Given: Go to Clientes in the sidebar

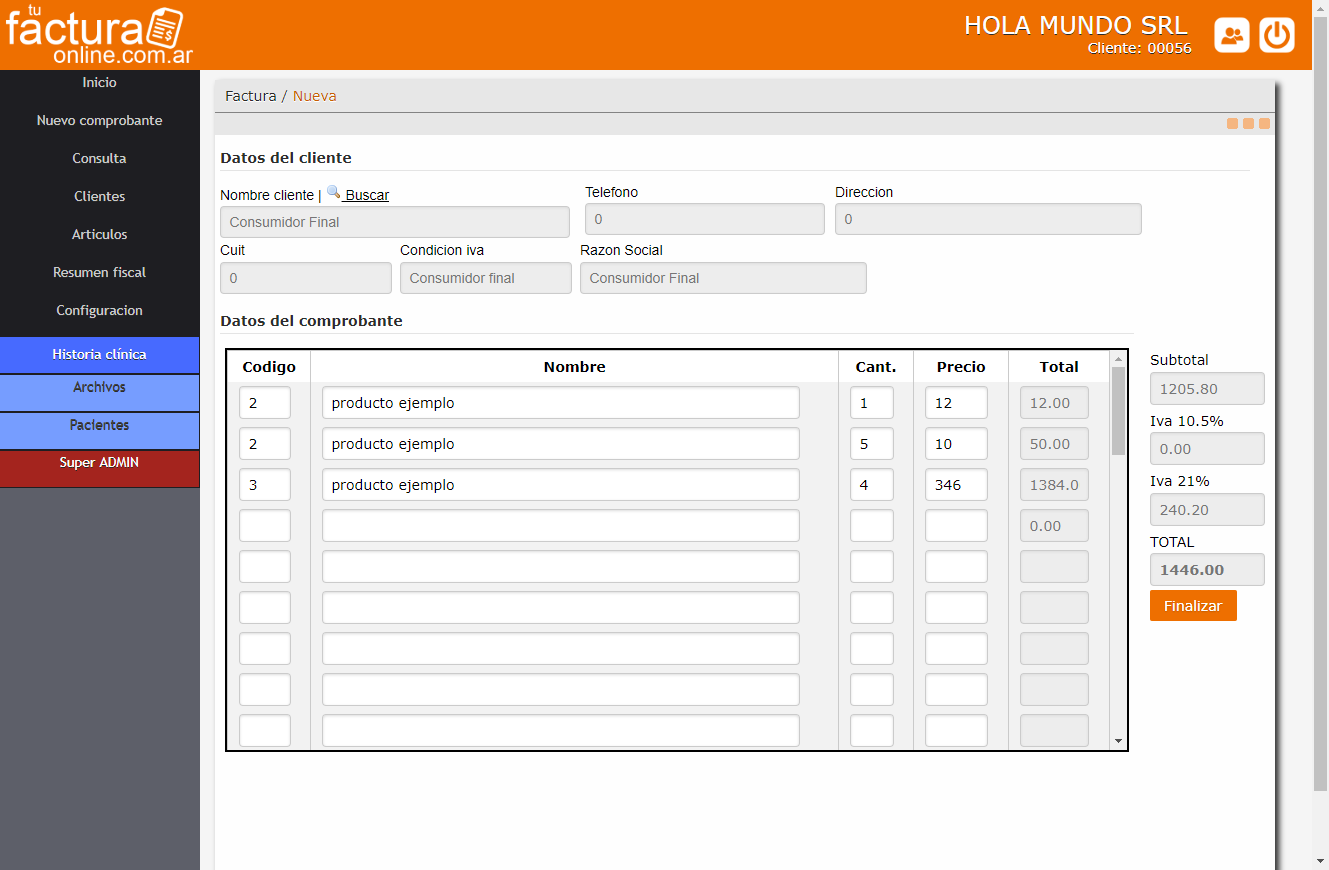Looking at the screenshot, I should point(99,196).
